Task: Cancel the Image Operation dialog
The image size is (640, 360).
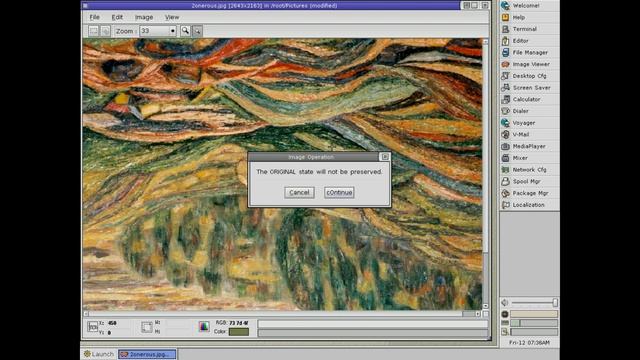Action: pyautogui.click(x=299, y=193)
